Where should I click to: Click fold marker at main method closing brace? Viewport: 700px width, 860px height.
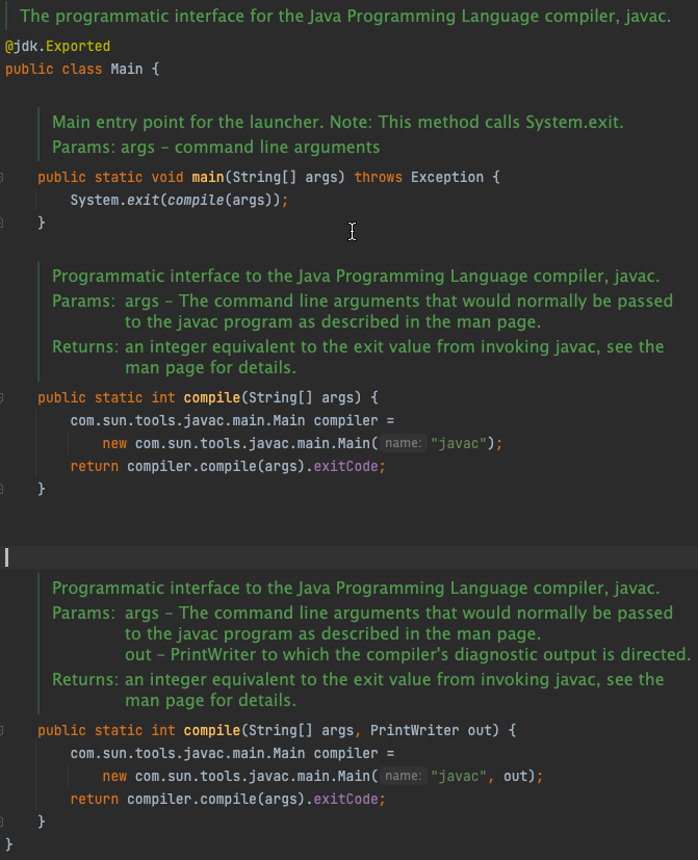click(3, 223)
